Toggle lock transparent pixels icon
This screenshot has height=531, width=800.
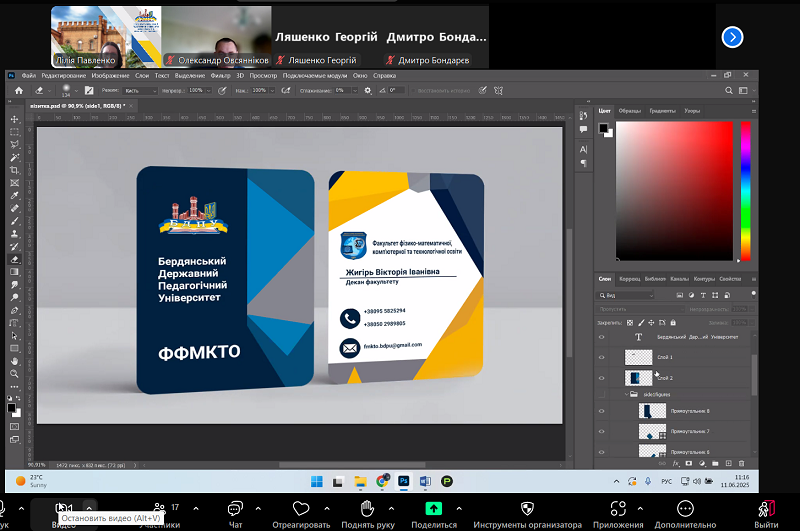tap(630, 322)
